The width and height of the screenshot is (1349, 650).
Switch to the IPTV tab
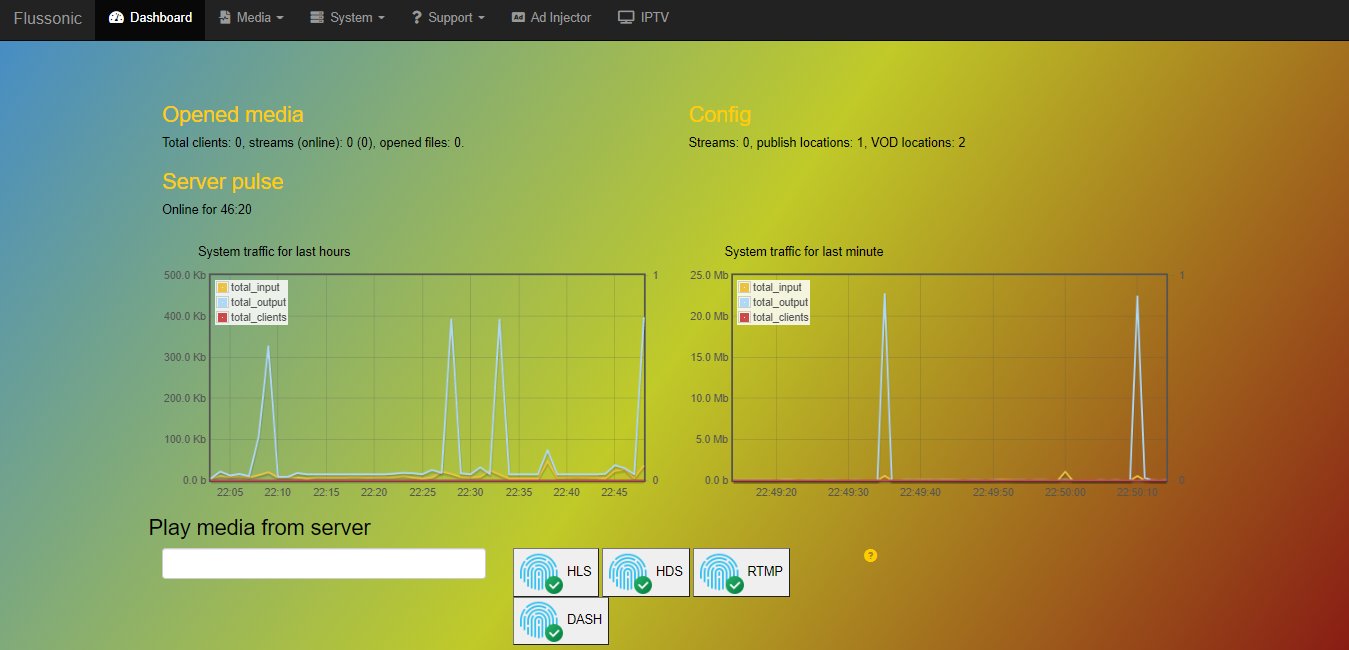pyautogui.click(x=644, y=18)
